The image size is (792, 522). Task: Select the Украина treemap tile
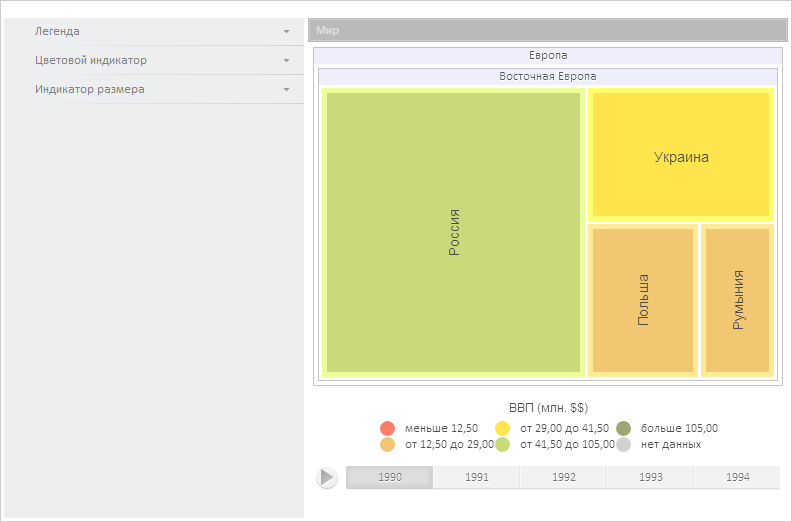[681, 157]
